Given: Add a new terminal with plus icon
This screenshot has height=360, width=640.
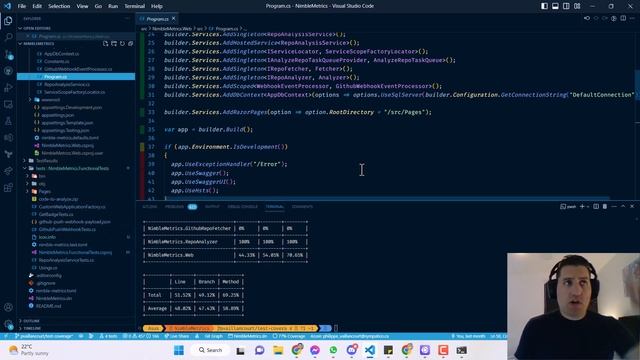Looking at the screenshot, I should pyautogui.click(x=582, y=207).
